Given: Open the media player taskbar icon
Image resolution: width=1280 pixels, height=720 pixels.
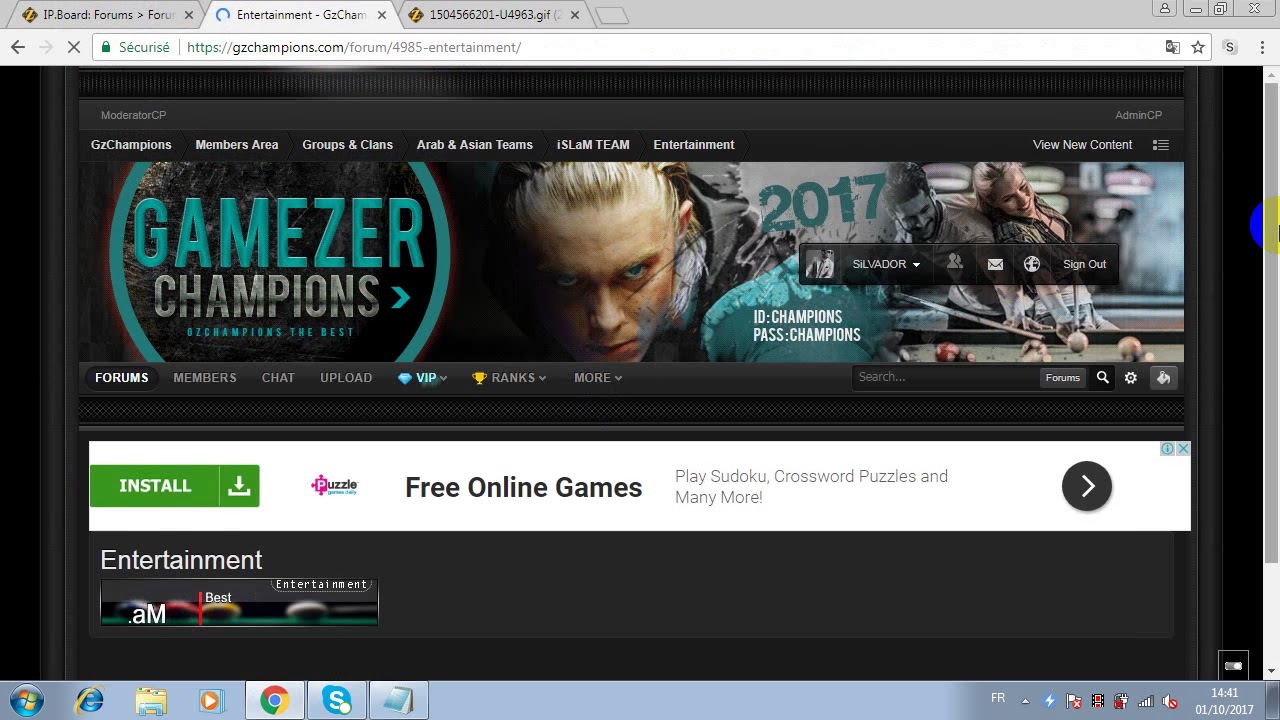Looking at the screenshot, I should point(211,700).
